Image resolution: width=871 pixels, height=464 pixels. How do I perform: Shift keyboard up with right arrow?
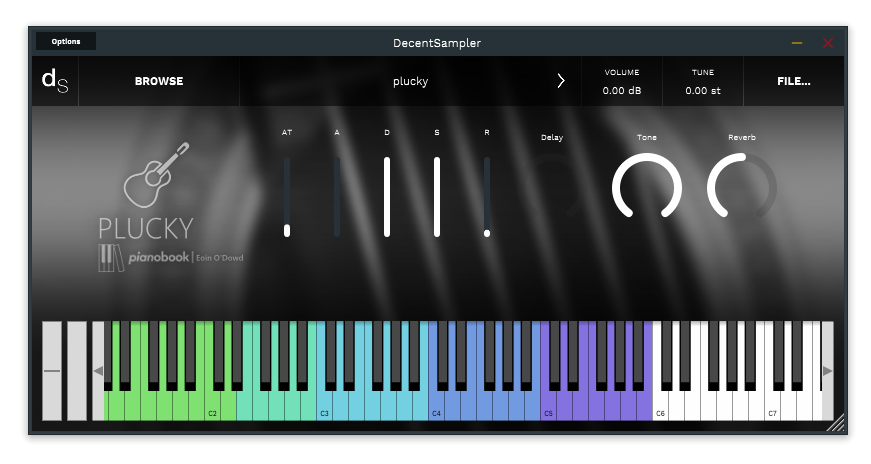pos(827,371)
